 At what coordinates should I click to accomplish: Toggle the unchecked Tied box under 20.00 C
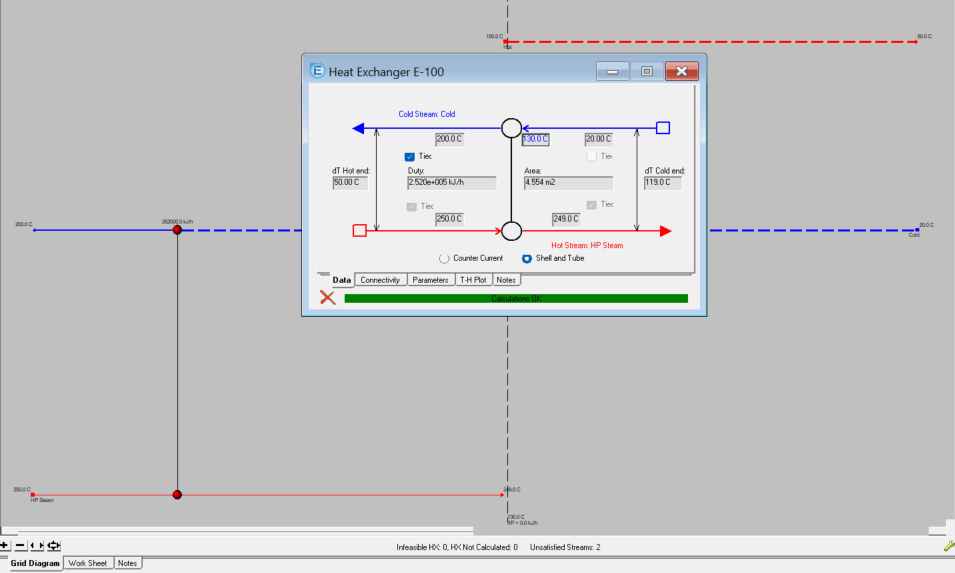(x=591, y=156)
